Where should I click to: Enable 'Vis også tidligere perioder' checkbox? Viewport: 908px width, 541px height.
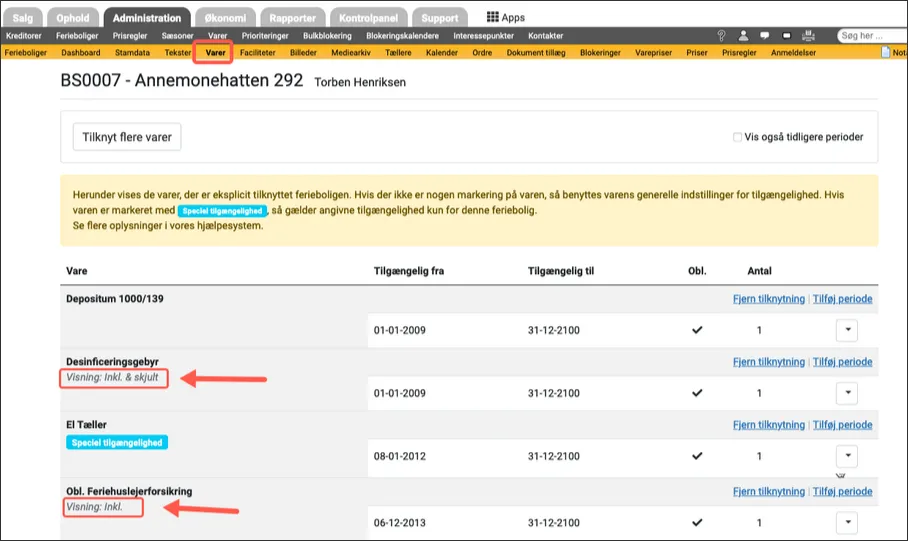click(737, 138)
